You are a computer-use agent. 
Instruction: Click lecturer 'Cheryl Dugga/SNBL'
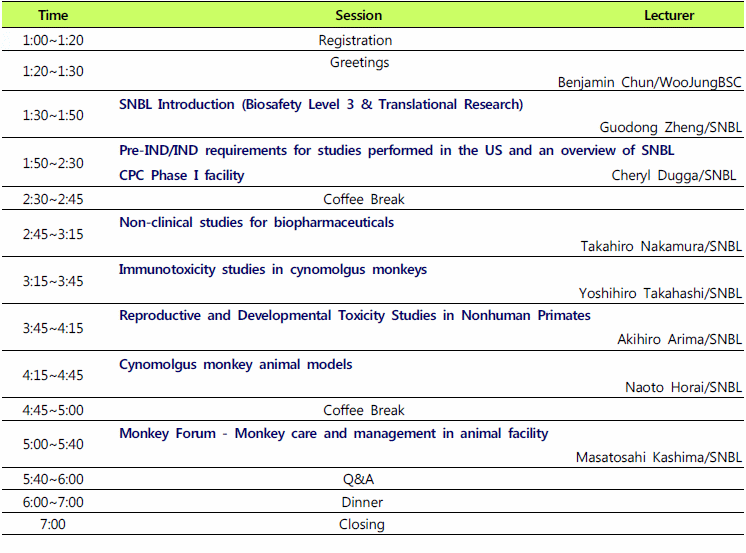click(674, 175)
